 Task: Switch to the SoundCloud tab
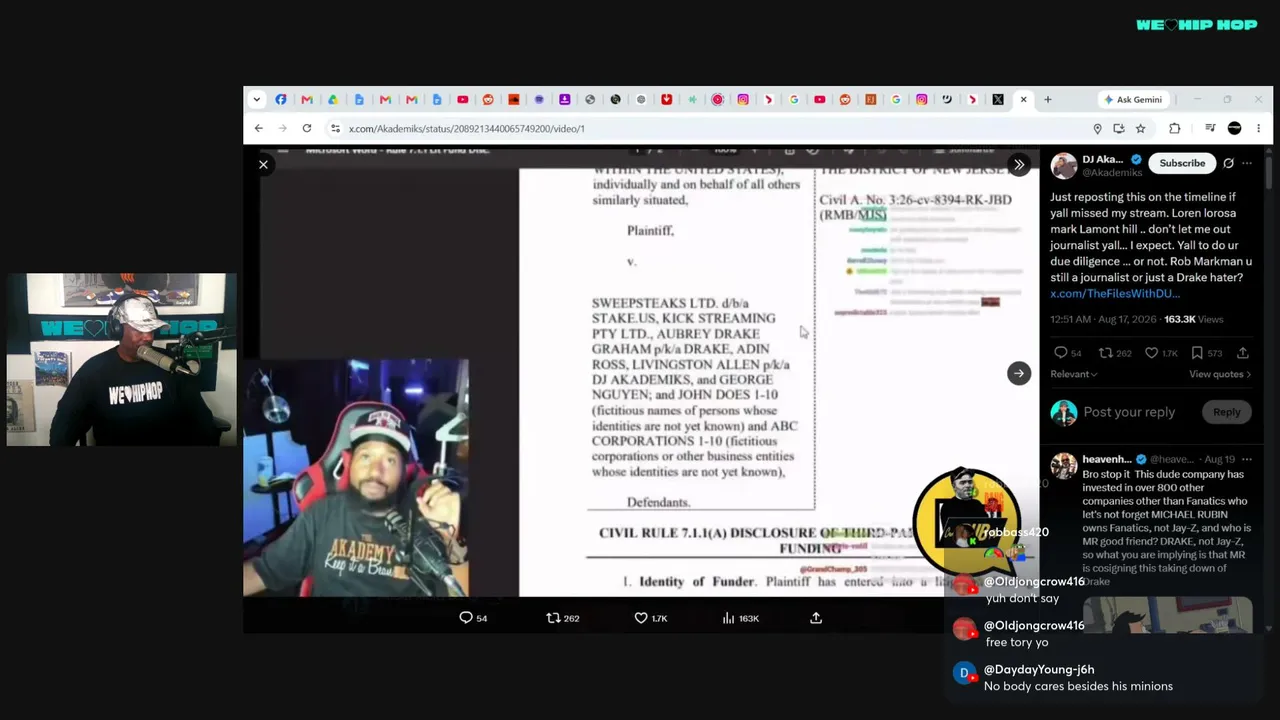[513, 99]
